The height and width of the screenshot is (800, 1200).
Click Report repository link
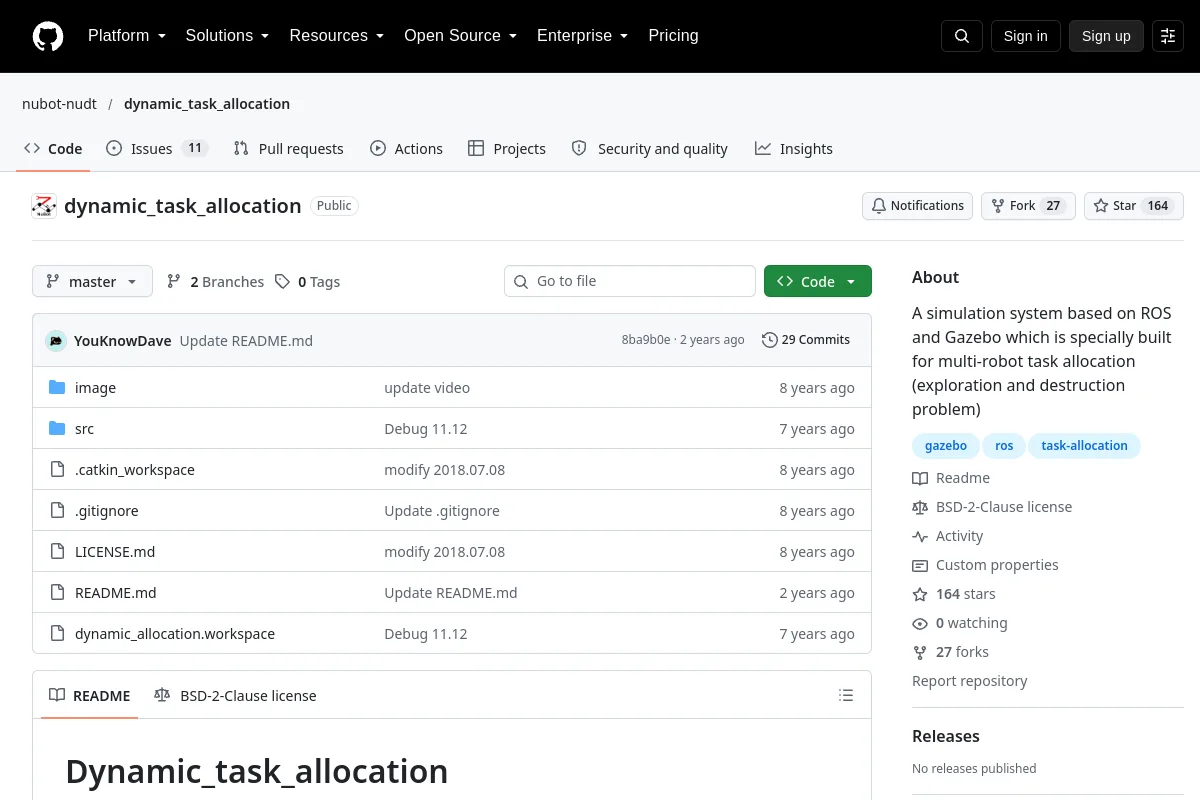coord(969,681)
